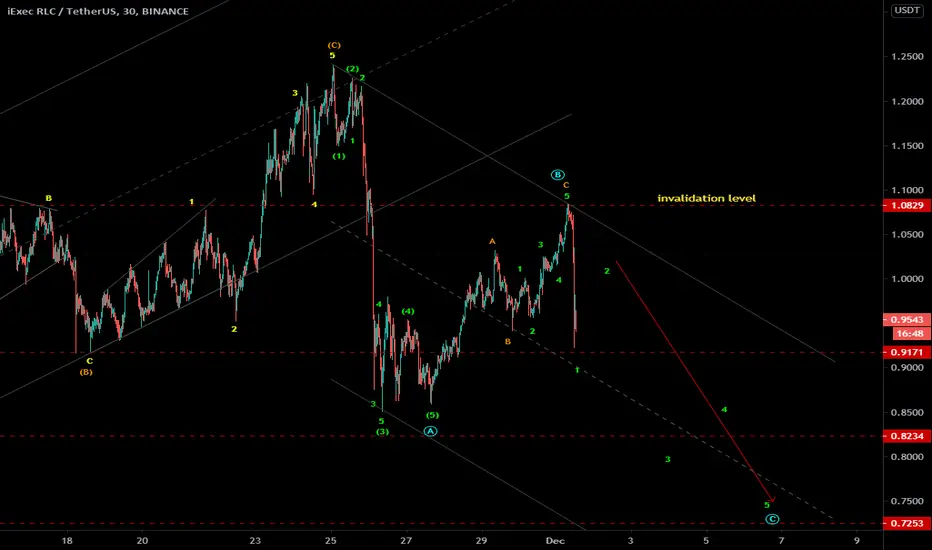Click date 23 on the time axis
The image size is (932, 550).
(255, 540)
